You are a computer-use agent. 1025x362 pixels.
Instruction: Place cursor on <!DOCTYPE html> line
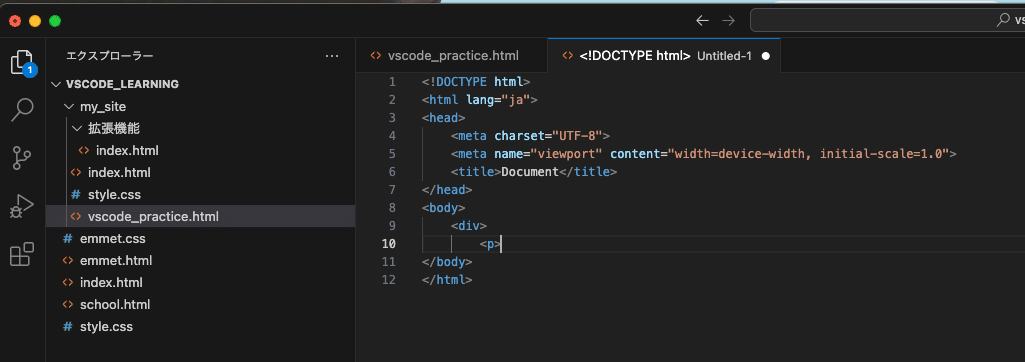pyautogui.click(x=476, y=82)
